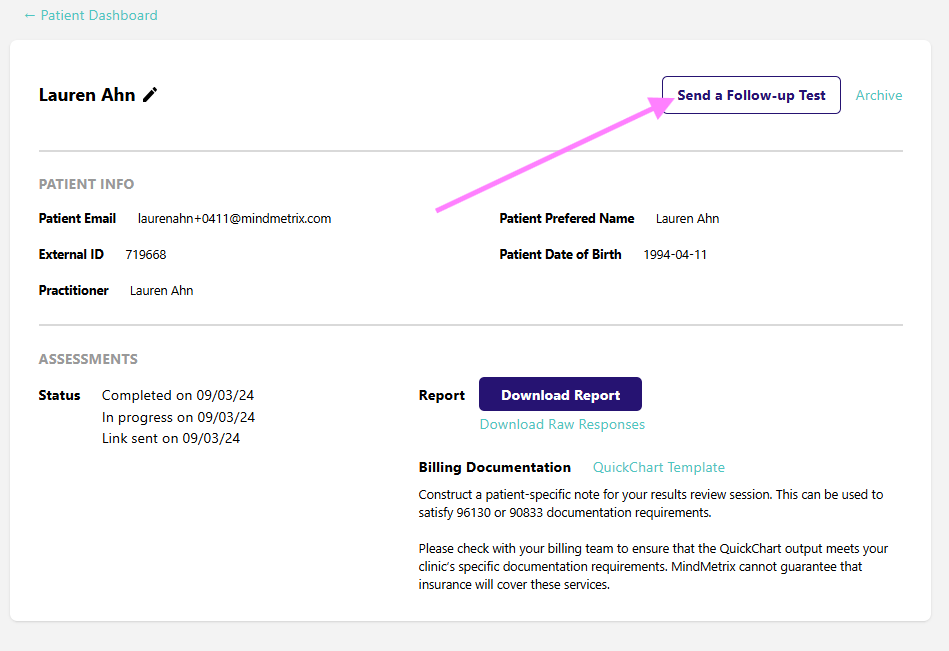Click status Link sent on 09/03/24
Screen dimensions: 949x651
point(171,438)
